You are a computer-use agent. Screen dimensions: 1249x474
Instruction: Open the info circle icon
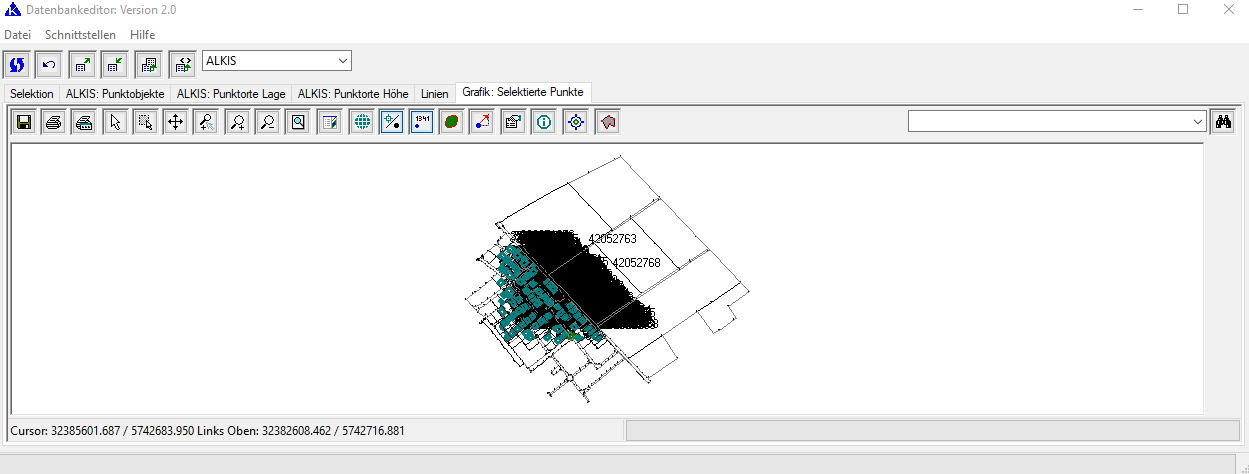[x=544, y=122]
